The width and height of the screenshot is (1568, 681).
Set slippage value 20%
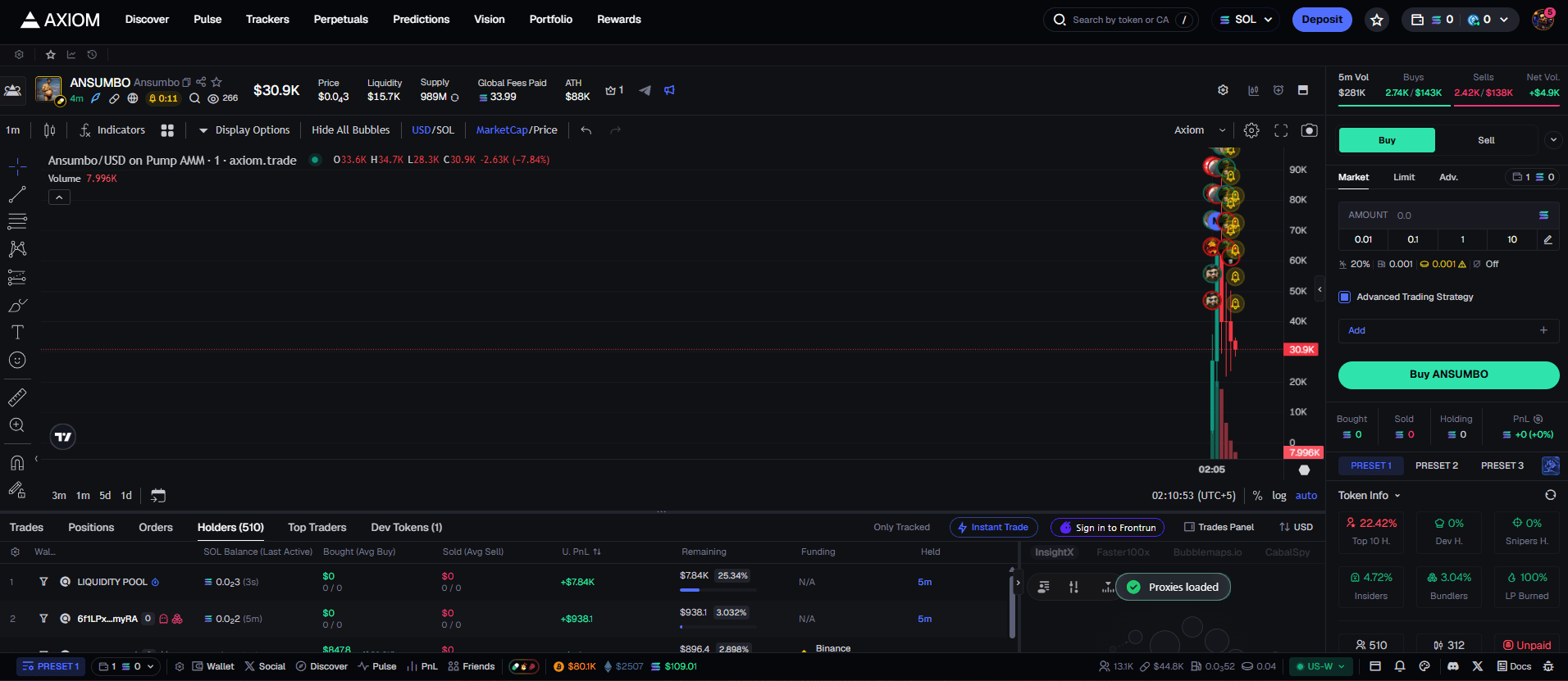[x=1354, y=264]
